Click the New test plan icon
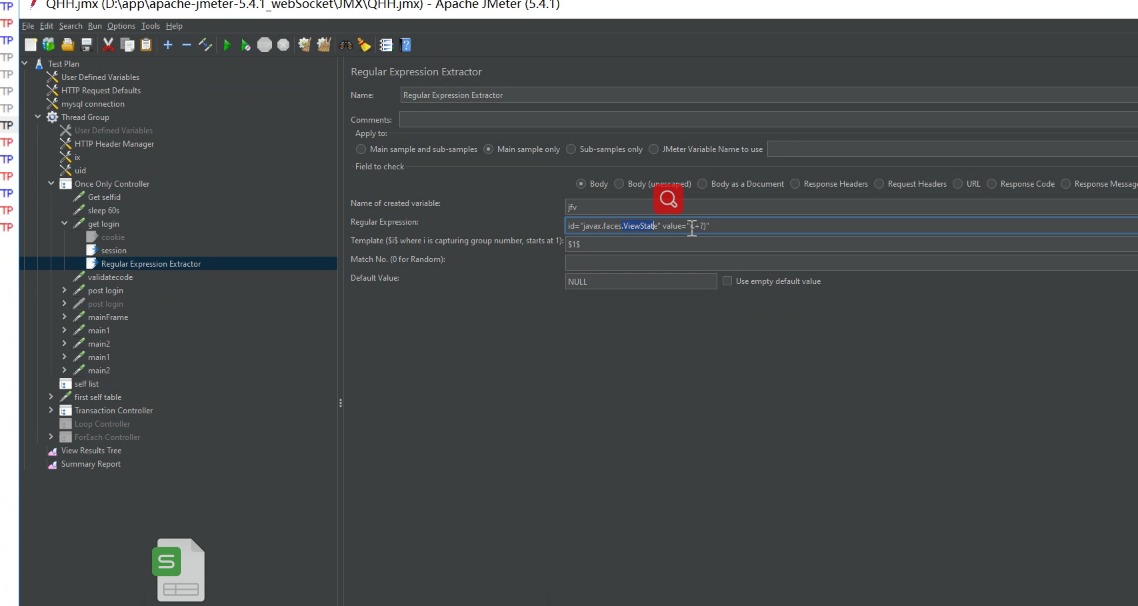This screenshot has height=606, width=1138. tap(30, 45)
